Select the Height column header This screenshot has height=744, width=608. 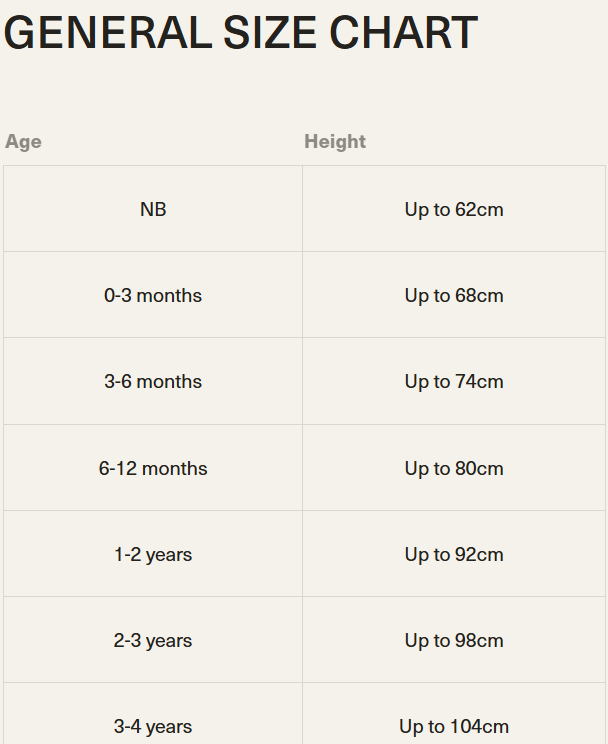click(335, 142)
